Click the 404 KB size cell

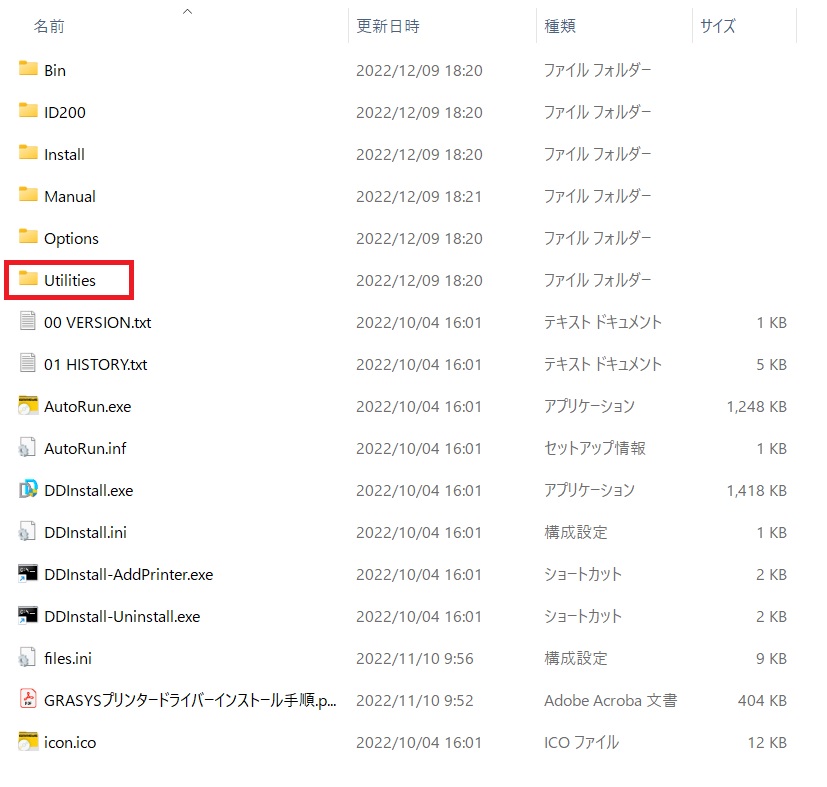tap(763, 700)
